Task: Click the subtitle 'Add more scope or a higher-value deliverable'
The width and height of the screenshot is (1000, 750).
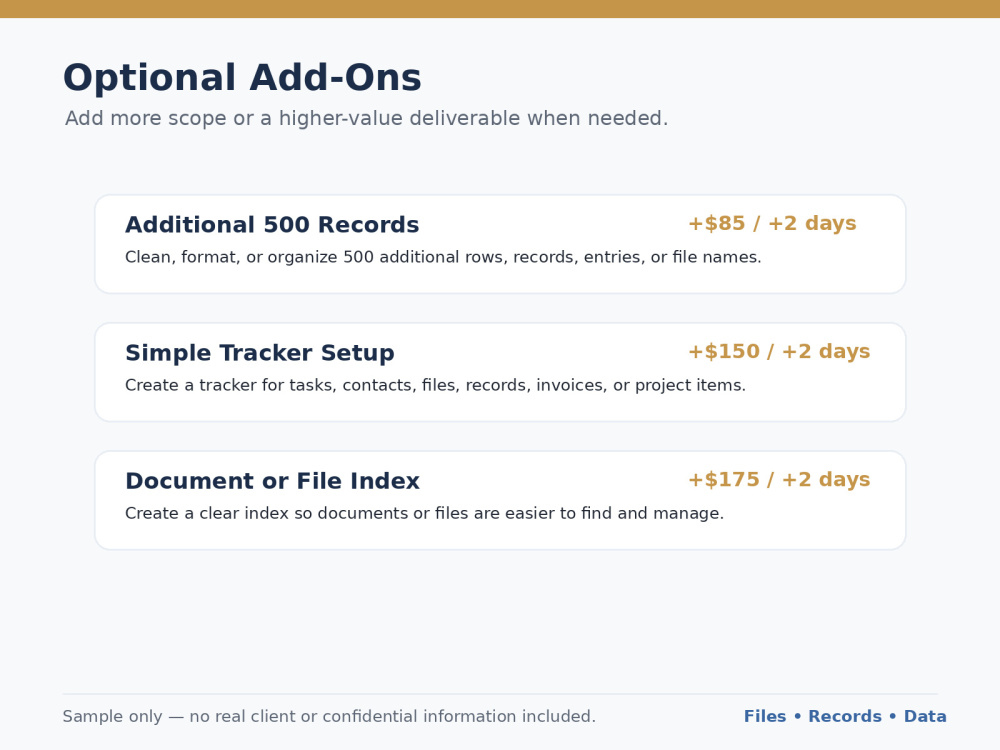Action: (367, 118)
